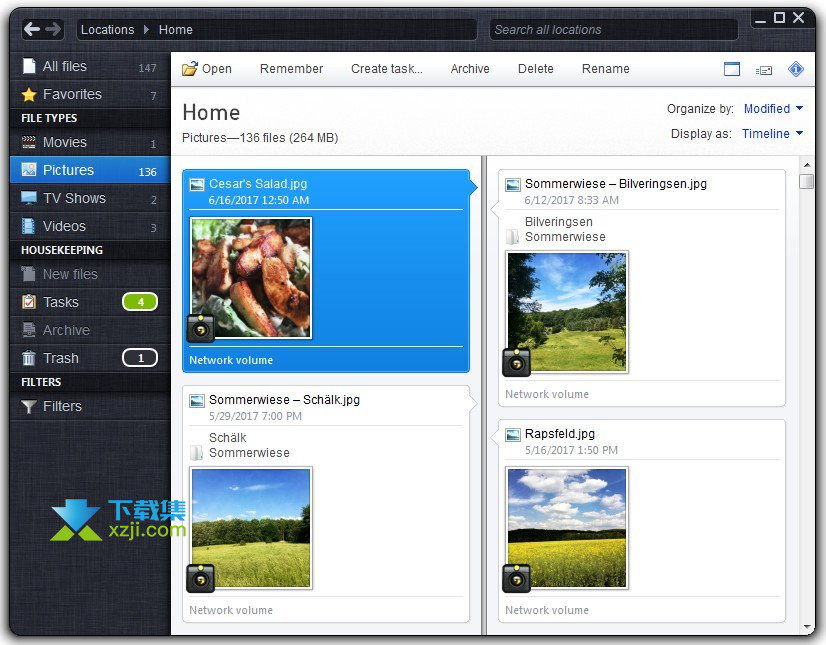Click the Favorites star icon

(x=29, y=95)
